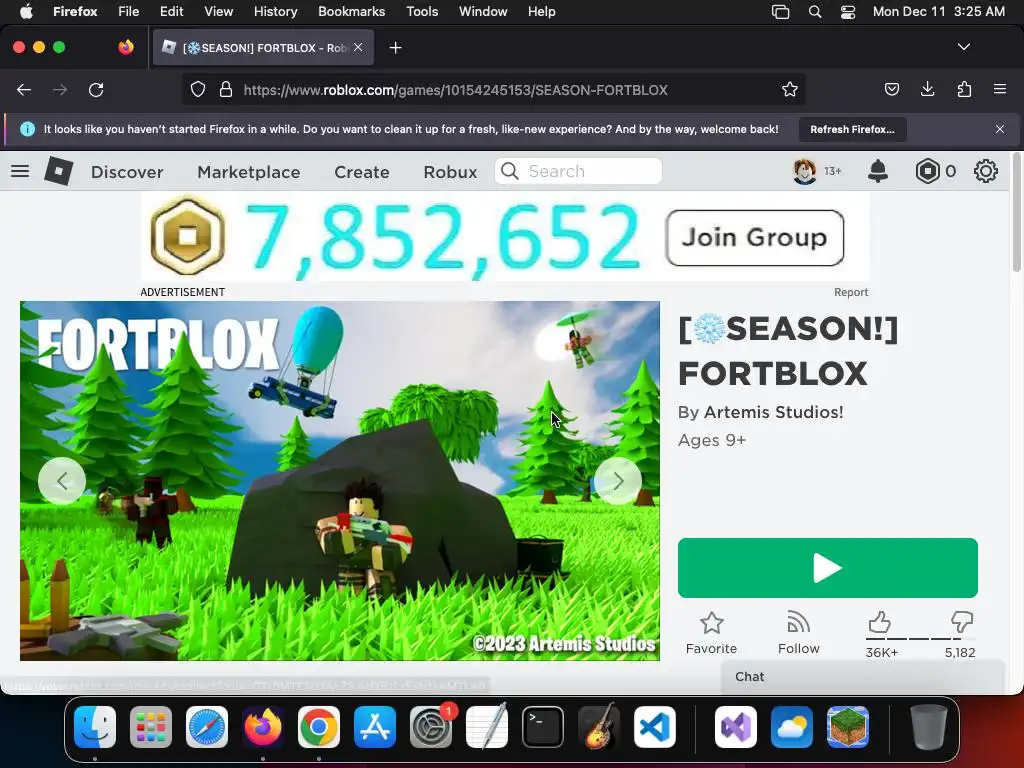The height and width of the screenshot is (768, 1024).
Task: Launch Google Chrome from the Dock
Action: (x=319, y=727)
